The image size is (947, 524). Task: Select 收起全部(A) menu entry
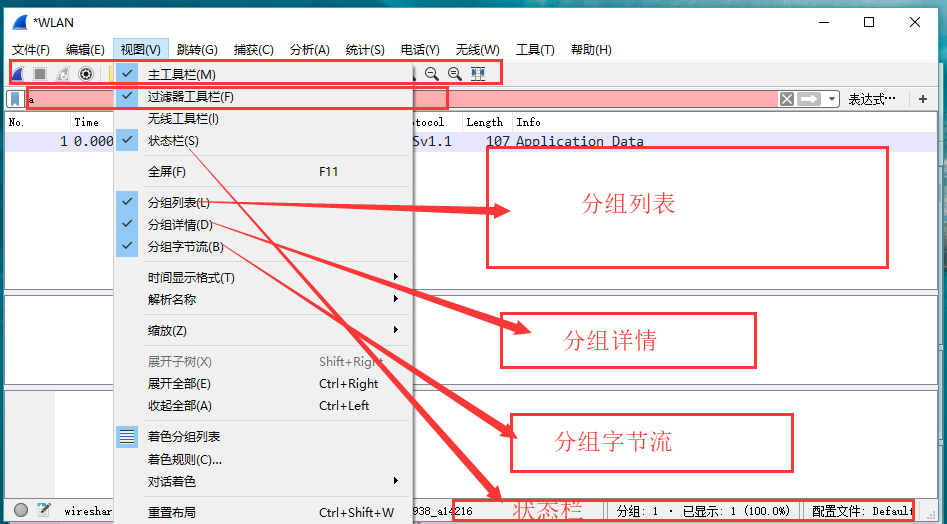coord(263,405)
